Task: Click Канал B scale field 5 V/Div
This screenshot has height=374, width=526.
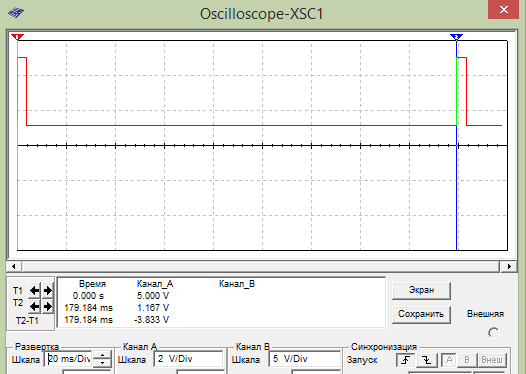Action: tap(305, 359)
